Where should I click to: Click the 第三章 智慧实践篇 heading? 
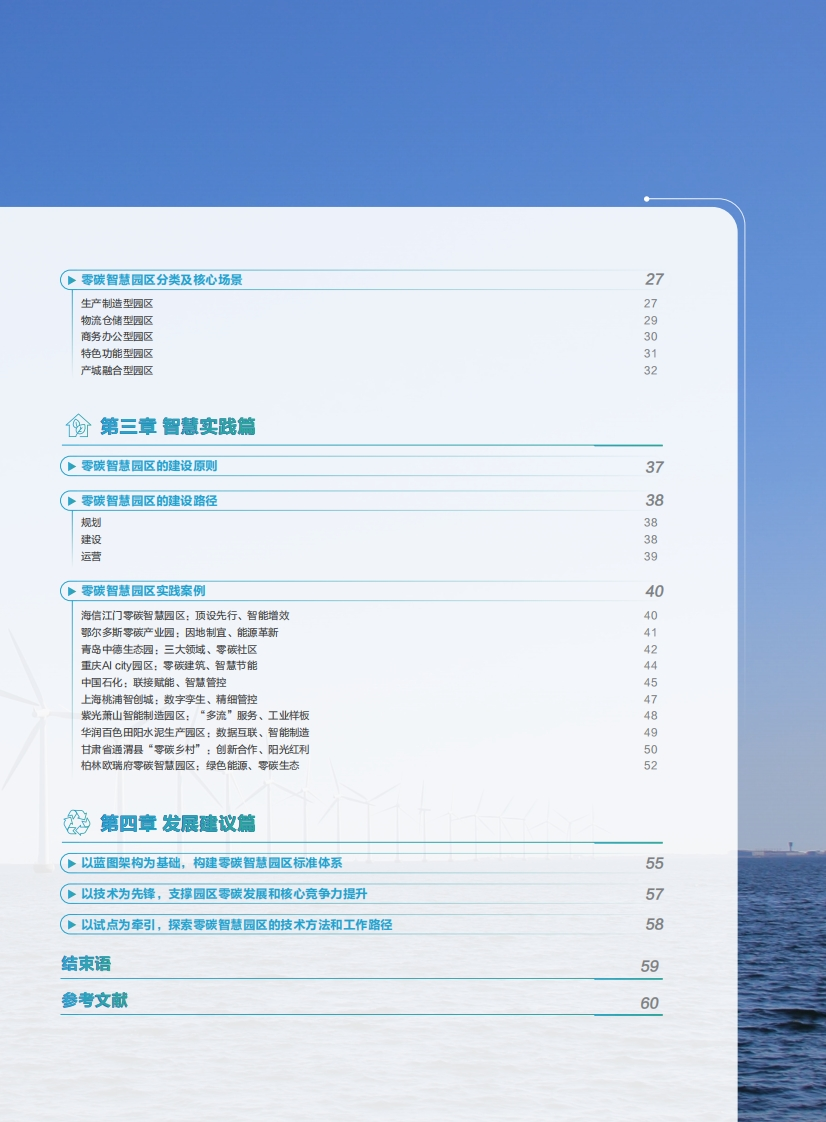click(x=178, y=426)
